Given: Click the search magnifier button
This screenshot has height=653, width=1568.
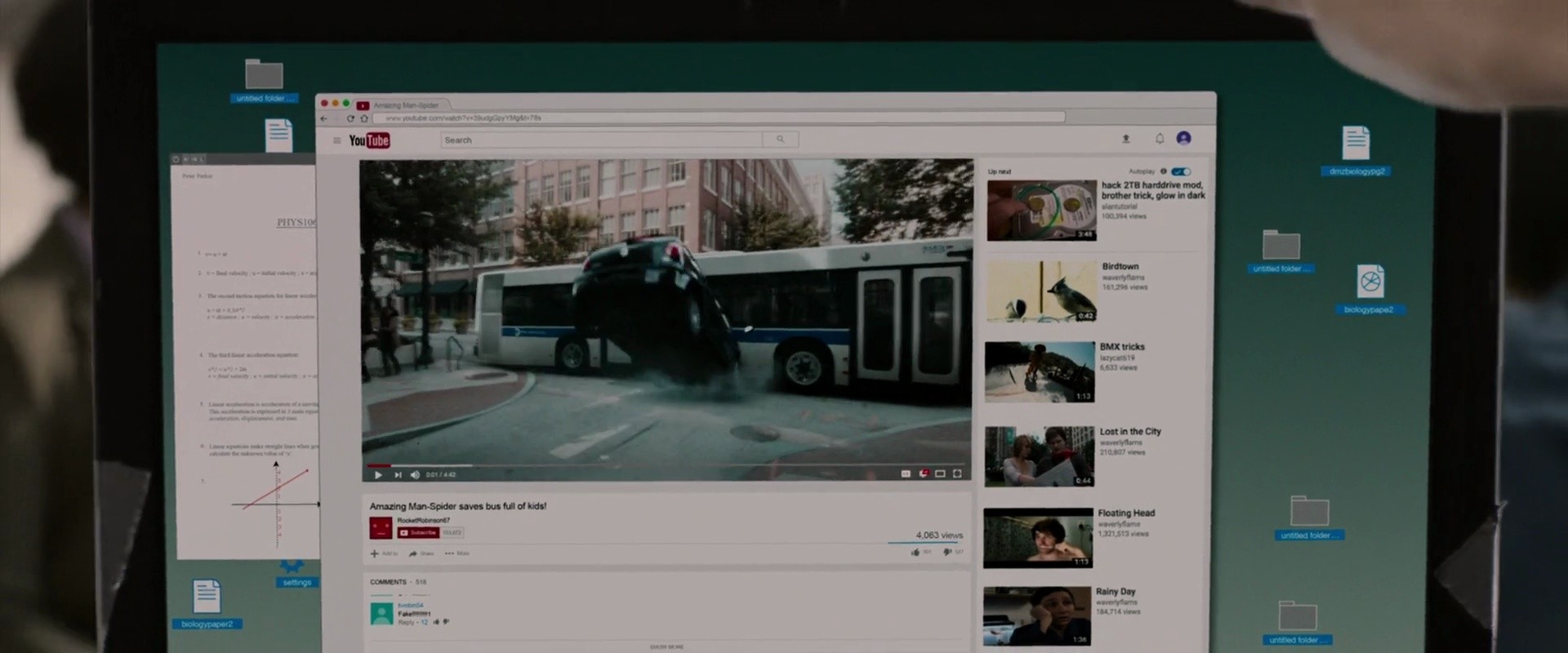Looking at the screenshot, I should 780,140.
